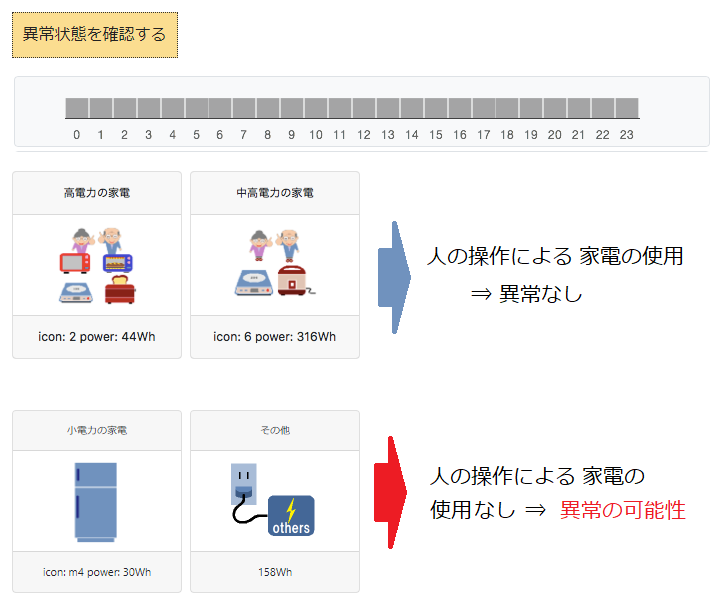Click the red 異常の可能性 text

tap(623, 510)
